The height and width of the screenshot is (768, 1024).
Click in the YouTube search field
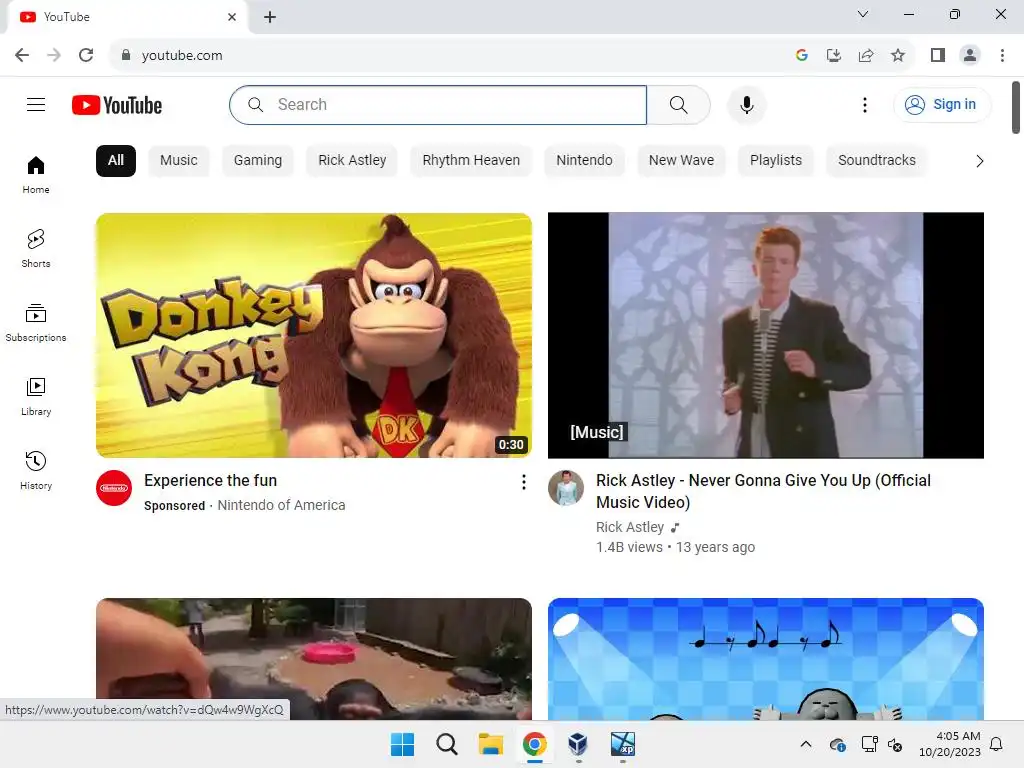click(438, 104)
